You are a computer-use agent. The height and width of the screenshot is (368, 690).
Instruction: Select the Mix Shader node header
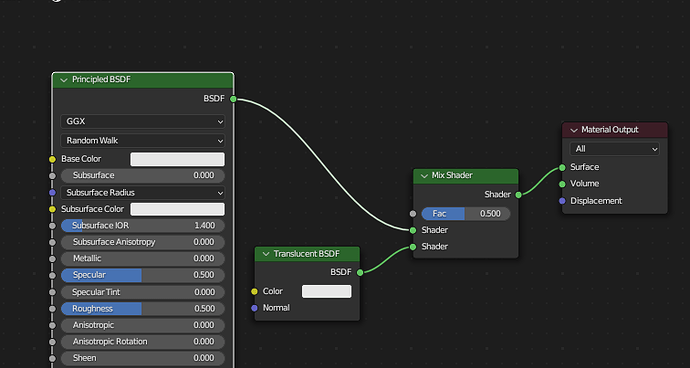click(x=466, y=176)
